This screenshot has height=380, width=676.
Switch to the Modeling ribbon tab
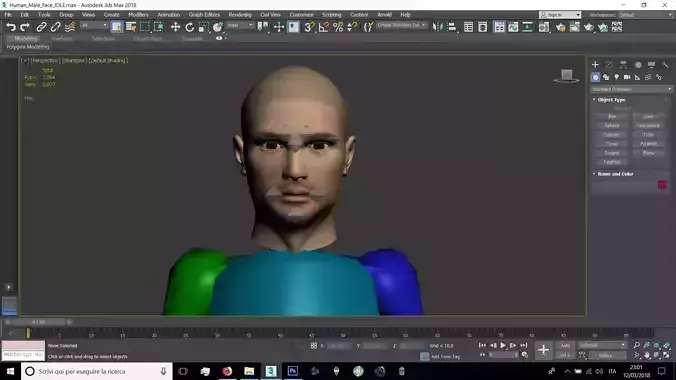coord(26,38)
